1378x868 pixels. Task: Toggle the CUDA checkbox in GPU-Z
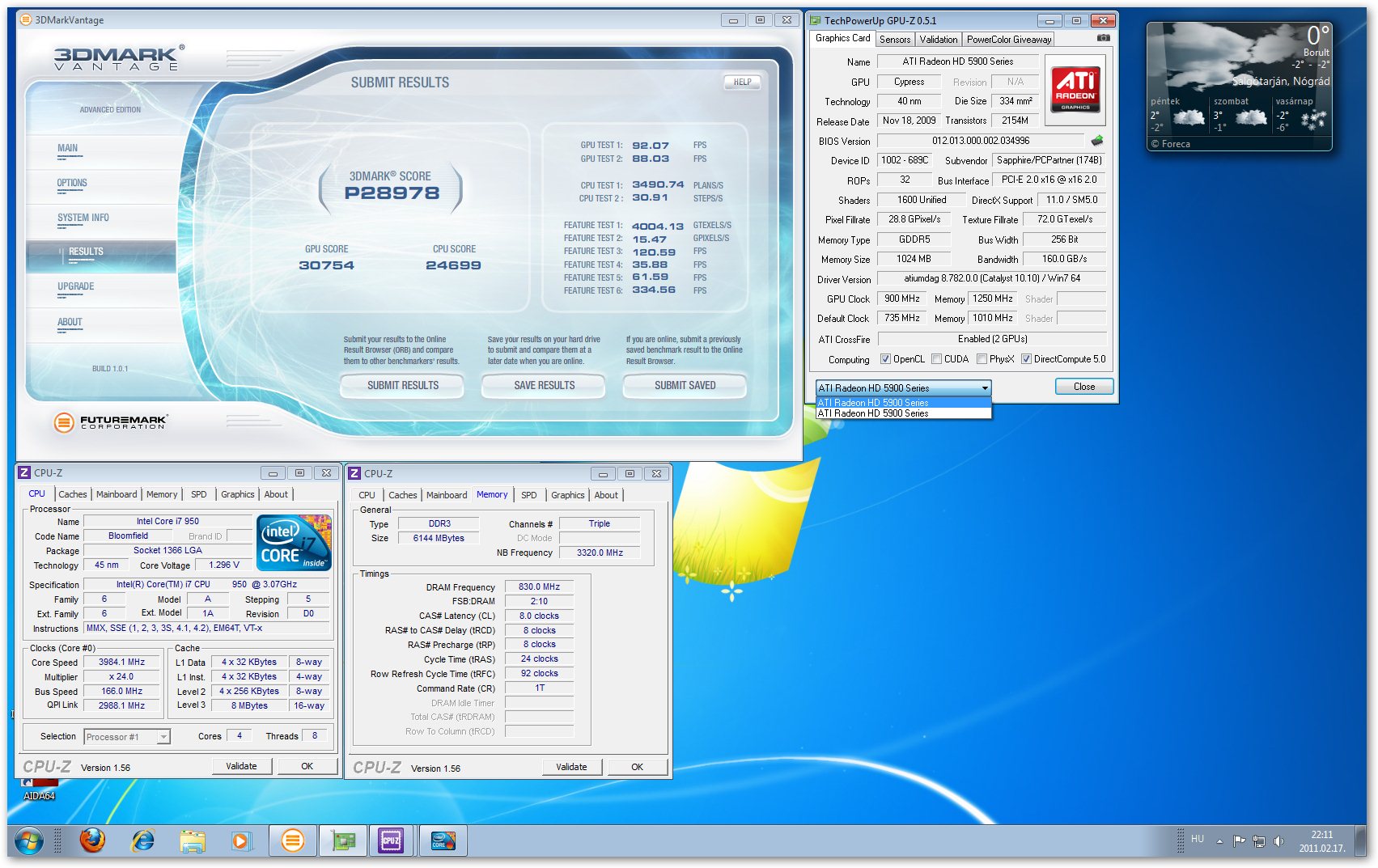[936, 359]
